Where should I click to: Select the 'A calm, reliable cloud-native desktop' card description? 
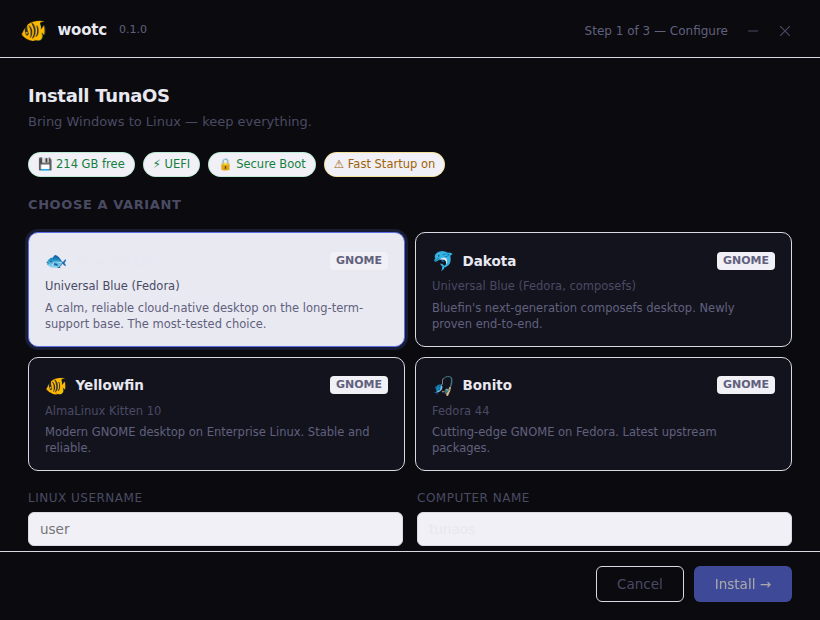tap(204, 315)
